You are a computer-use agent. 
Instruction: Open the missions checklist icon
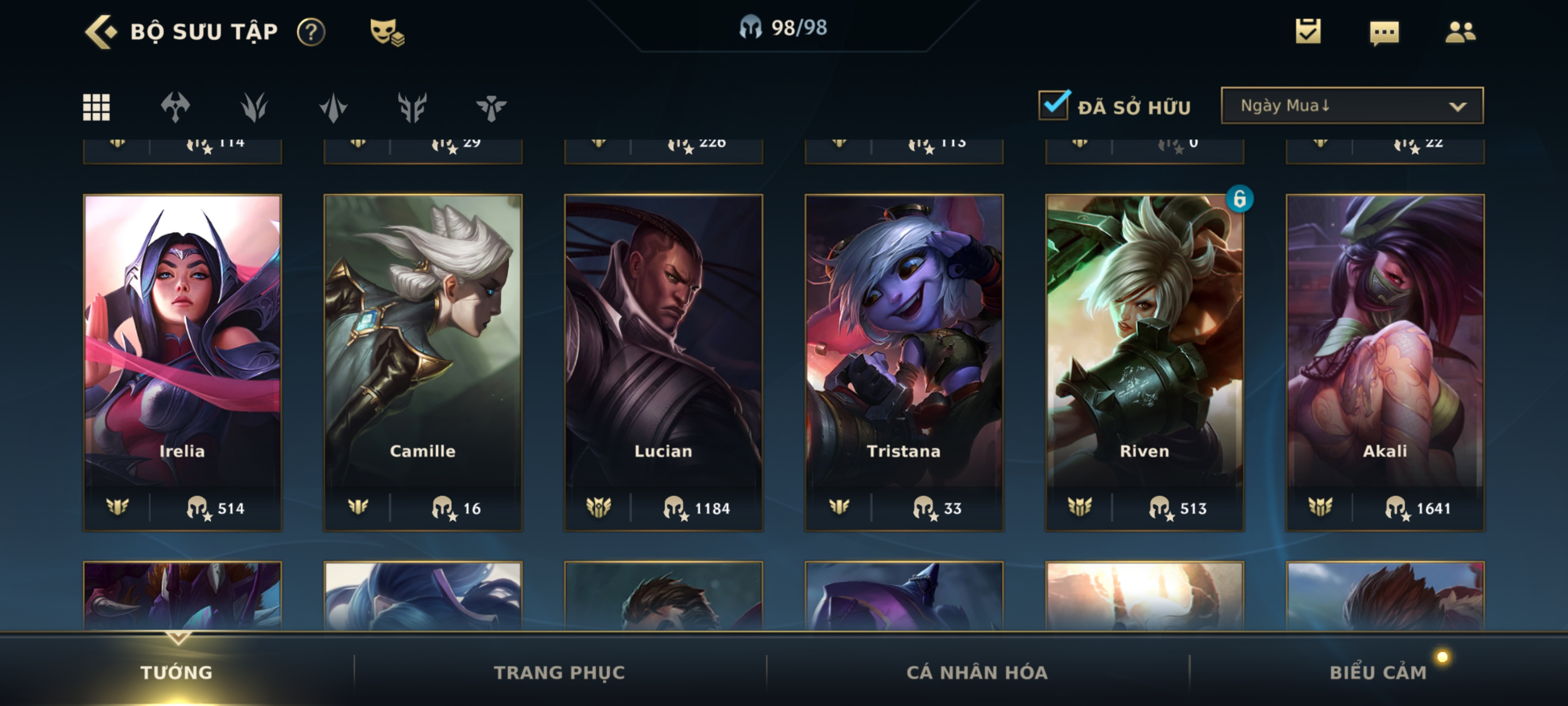[x=1308, y=31]
